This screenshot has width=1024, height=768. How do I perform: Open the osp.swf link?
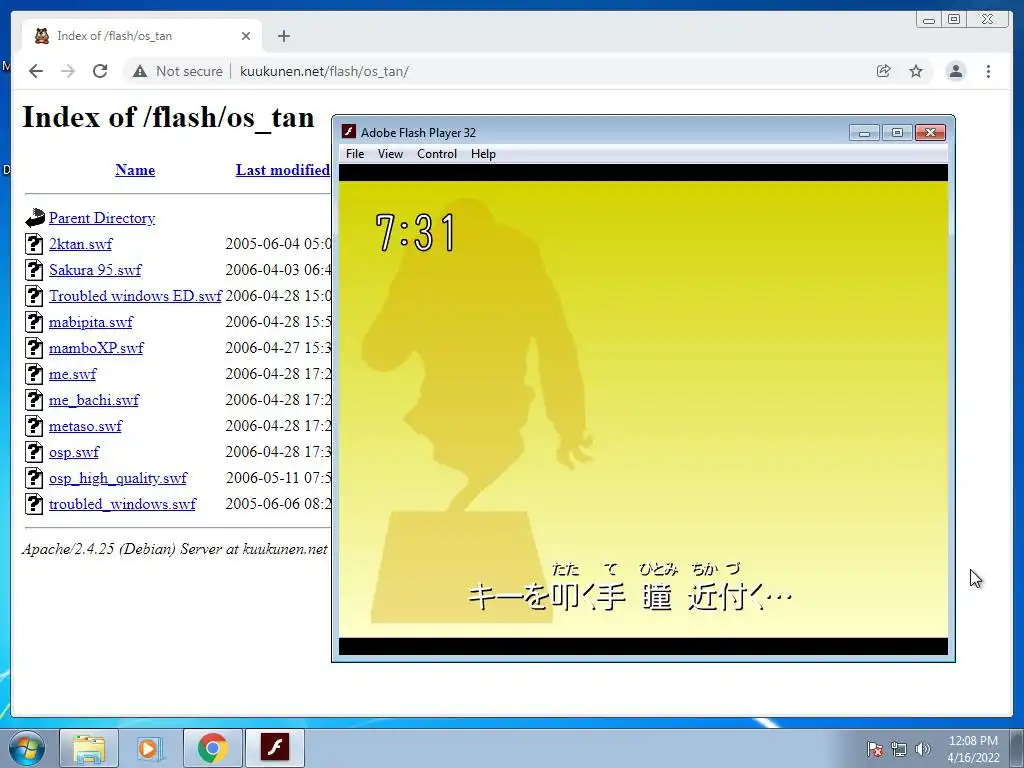point(74,452)
